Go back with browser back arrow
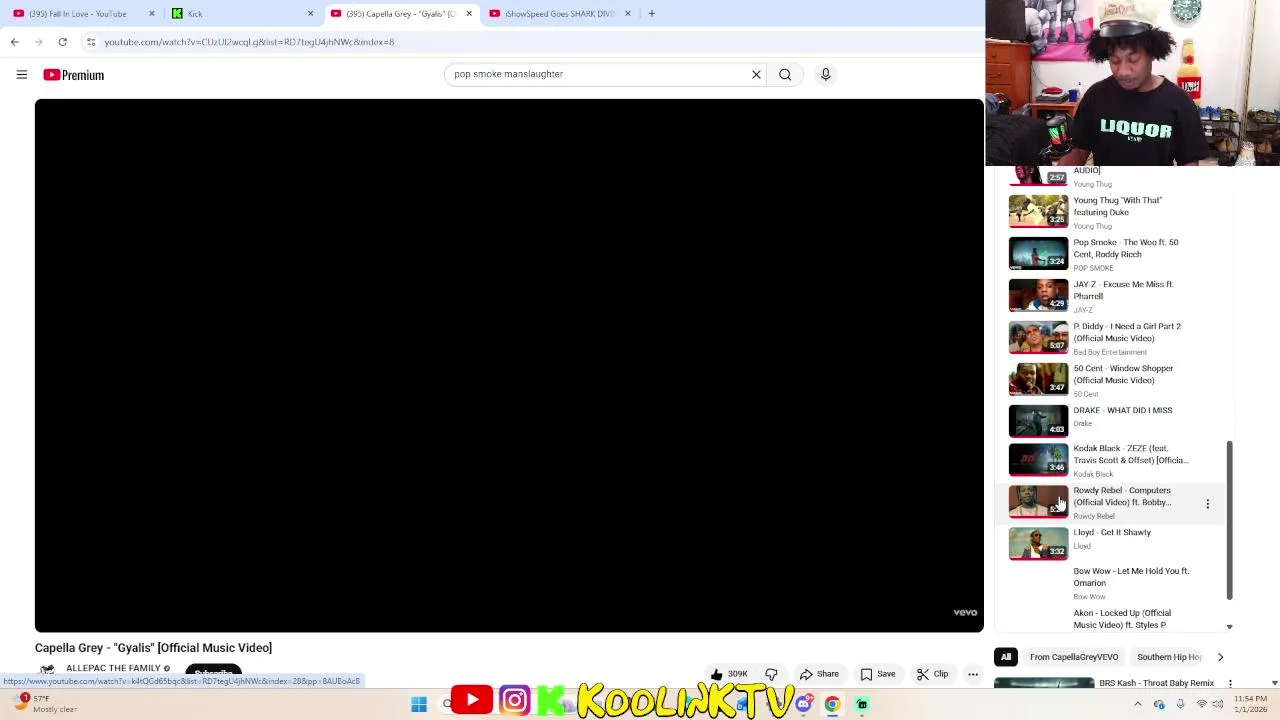 click(14, 42)
